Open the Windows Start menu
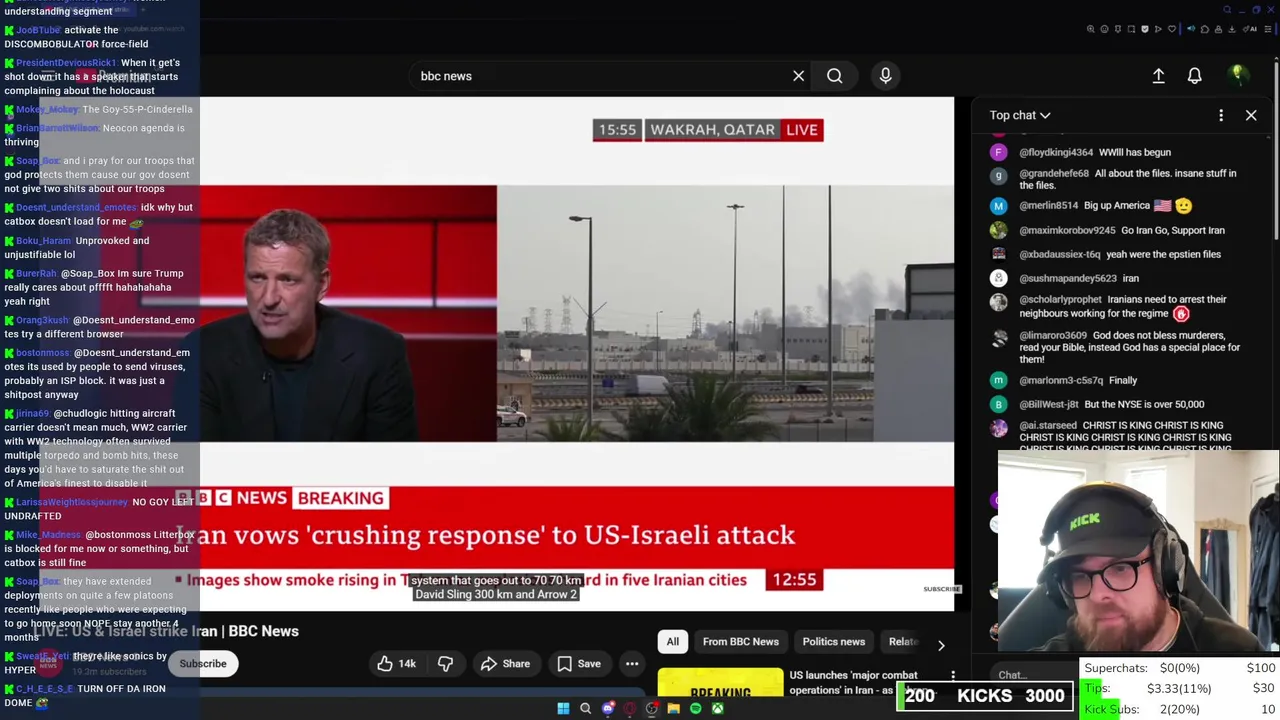The height and width of the screenshot is (720, 1280). (563, 709)
